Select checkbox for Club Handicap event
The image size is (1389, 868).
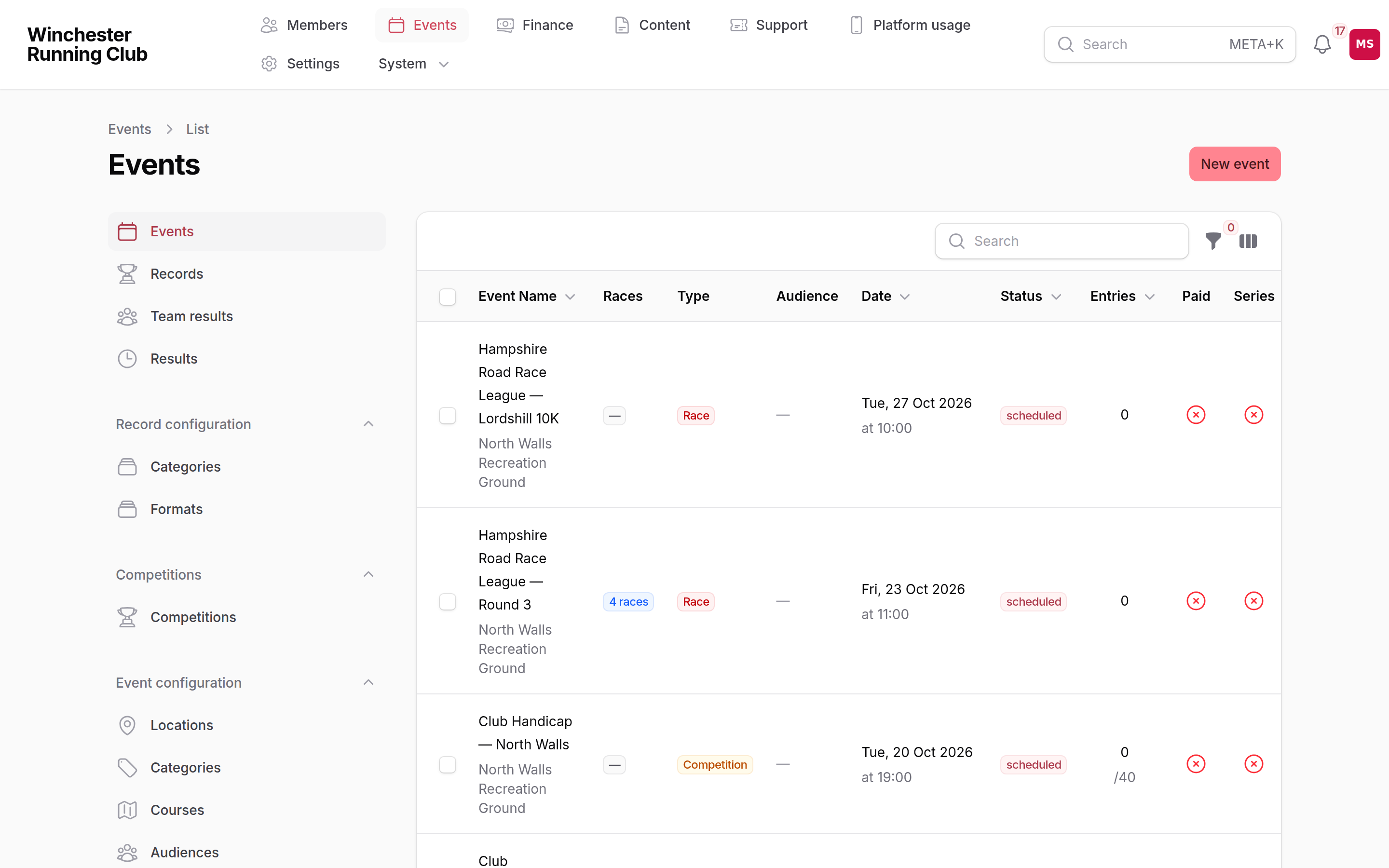pos(447,765)
